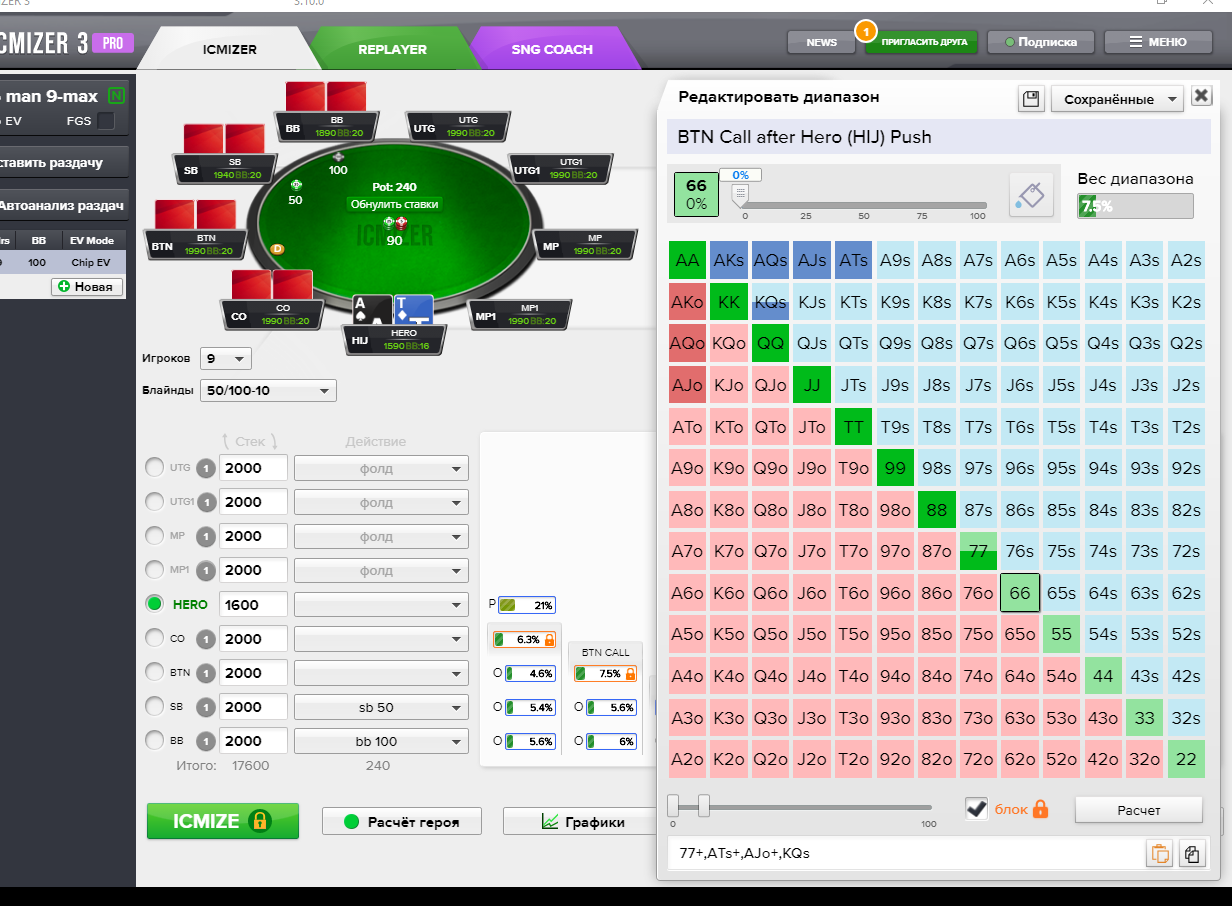Open the Блайнды 50/100-10 dropdown

[268, 390]
